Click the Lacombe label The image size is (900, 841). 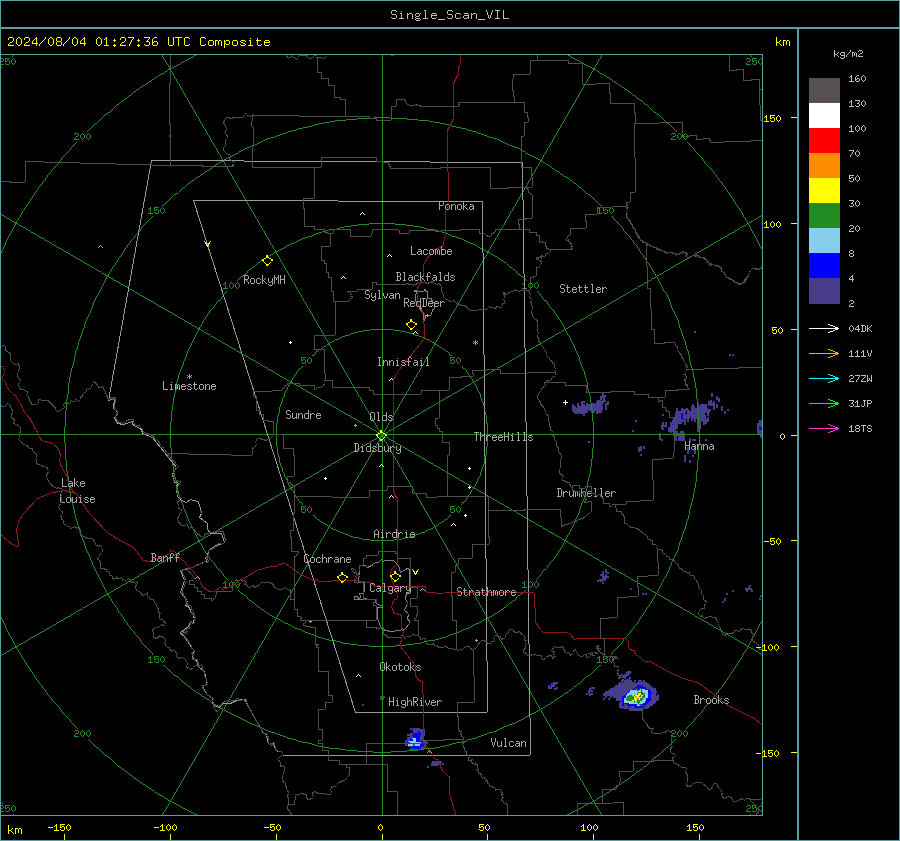(431, 251)
